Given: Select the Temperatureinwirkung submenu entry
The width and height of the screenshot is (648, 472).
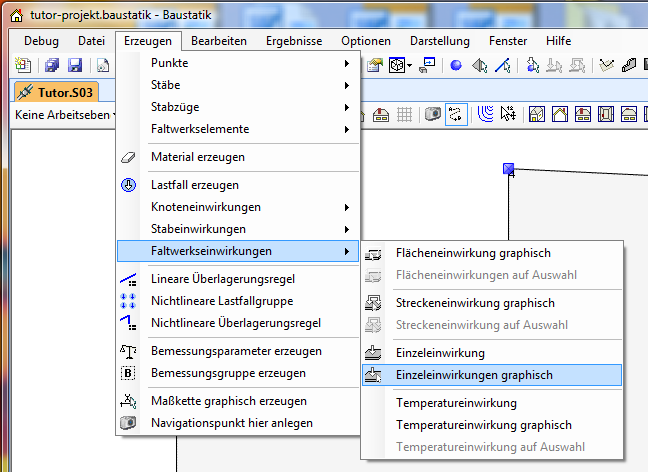Looking at the screenshot, I should click(492, 403).
